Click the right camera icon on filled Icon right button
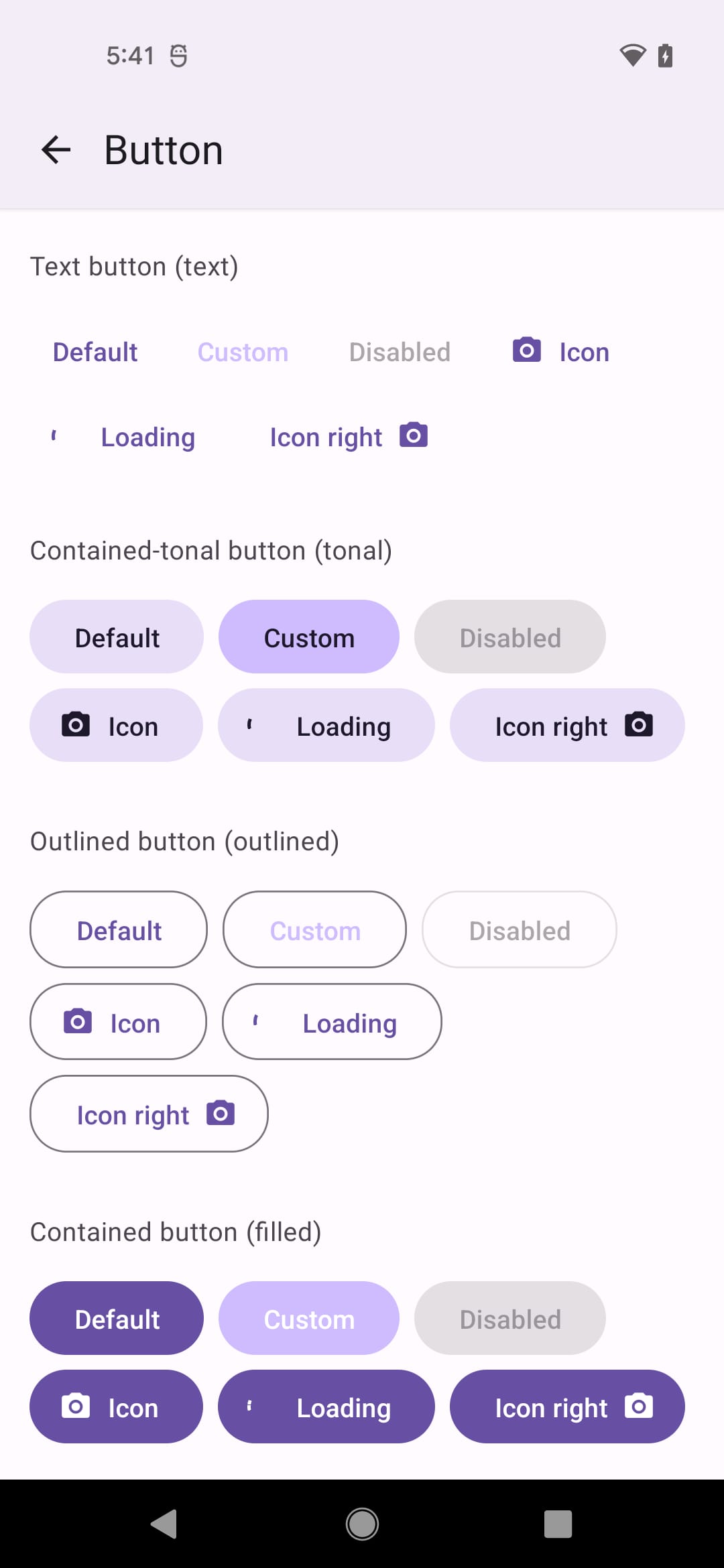Screen dimensions: 724x1568 pyautogui.click(x=640, y=1407)
